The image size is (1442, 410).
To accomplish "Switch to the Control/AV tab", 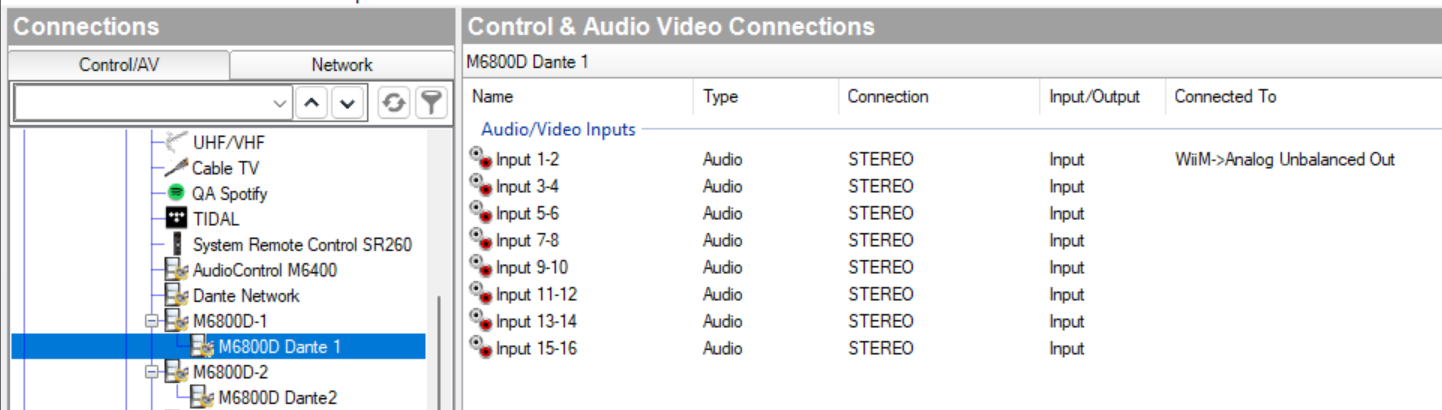I will point(119,65).
